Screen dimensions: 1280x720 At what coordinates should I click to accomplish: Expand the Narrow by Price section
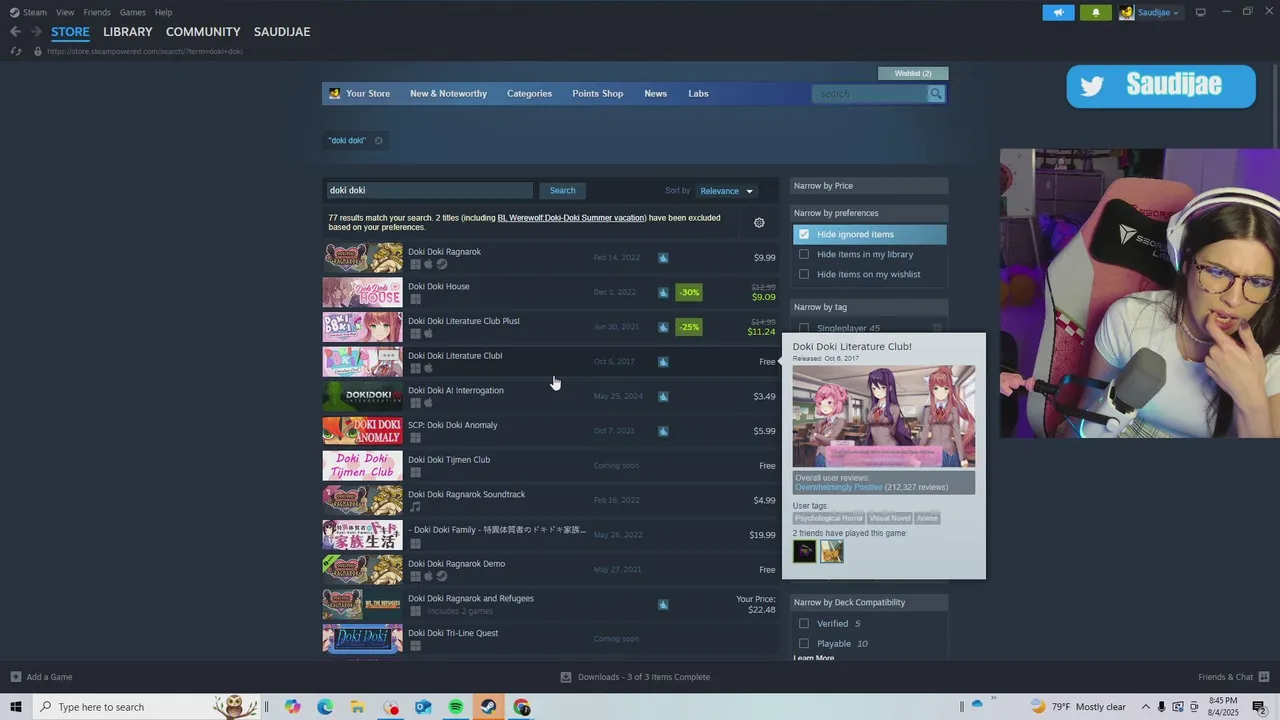869,186
